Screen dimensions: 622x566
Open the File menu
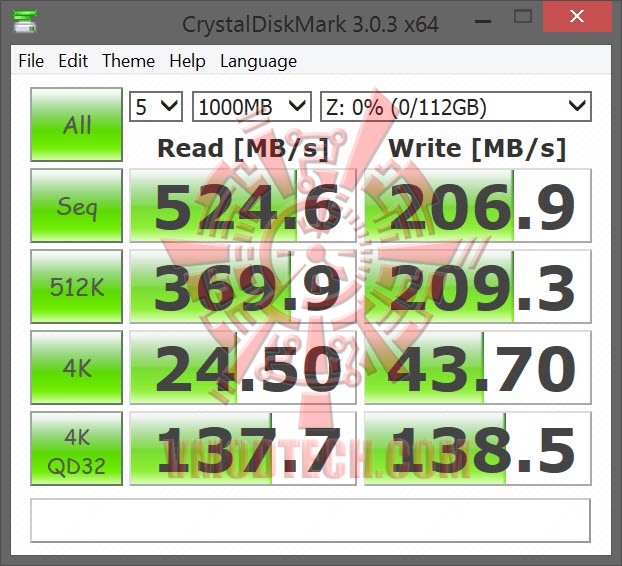pos(31,61)
